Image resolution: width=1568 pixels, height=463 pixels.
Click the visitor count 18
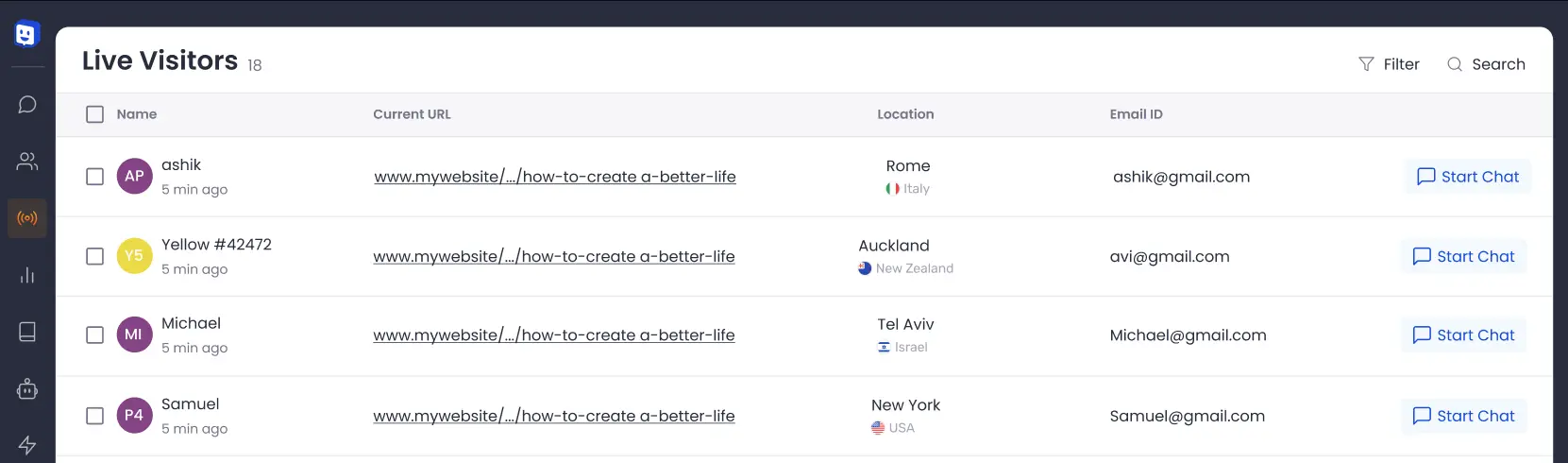pos(255,65)
